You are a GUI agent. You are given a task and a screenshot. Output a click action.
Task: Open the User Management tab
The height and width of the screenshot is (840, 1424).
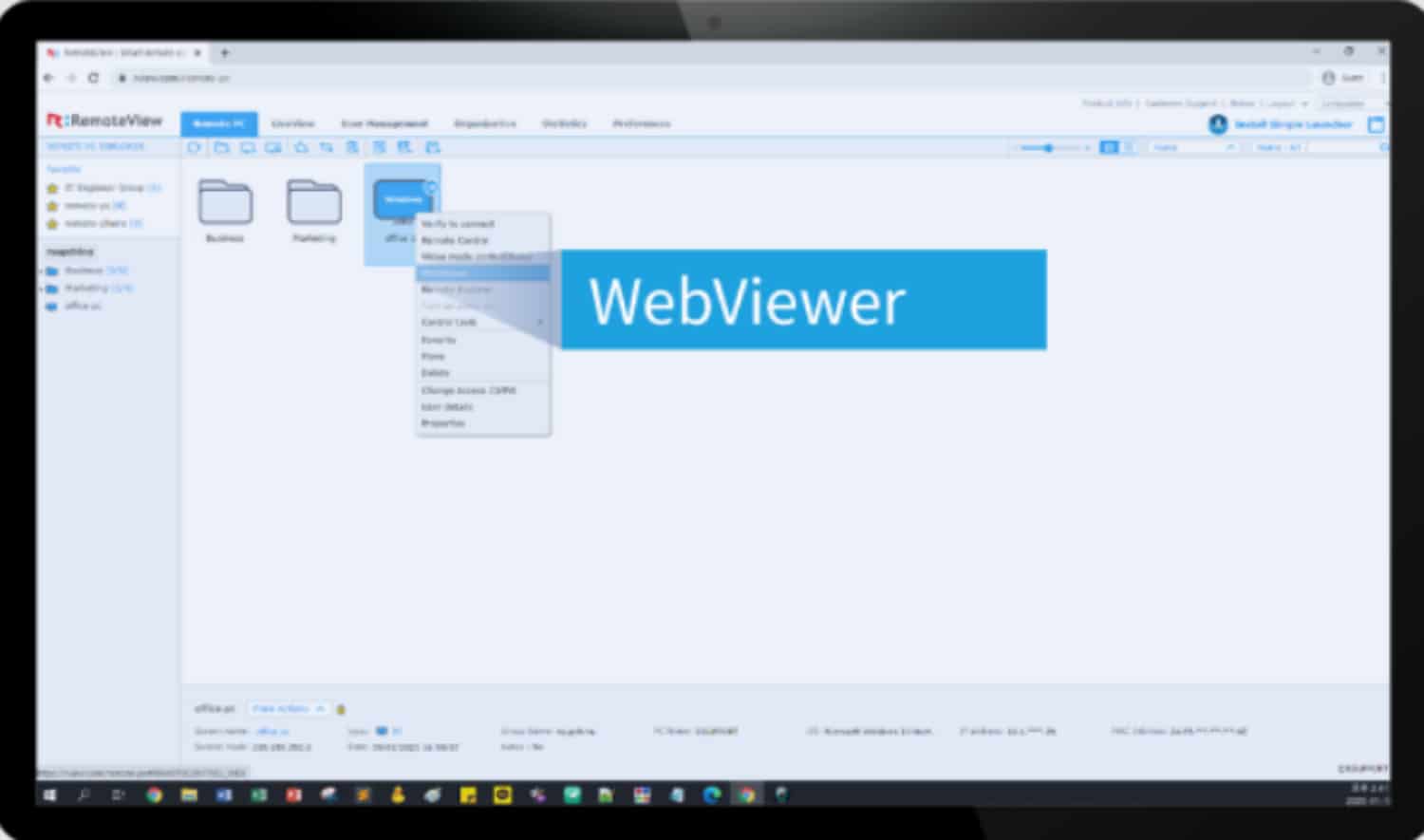tap(384, 123)
